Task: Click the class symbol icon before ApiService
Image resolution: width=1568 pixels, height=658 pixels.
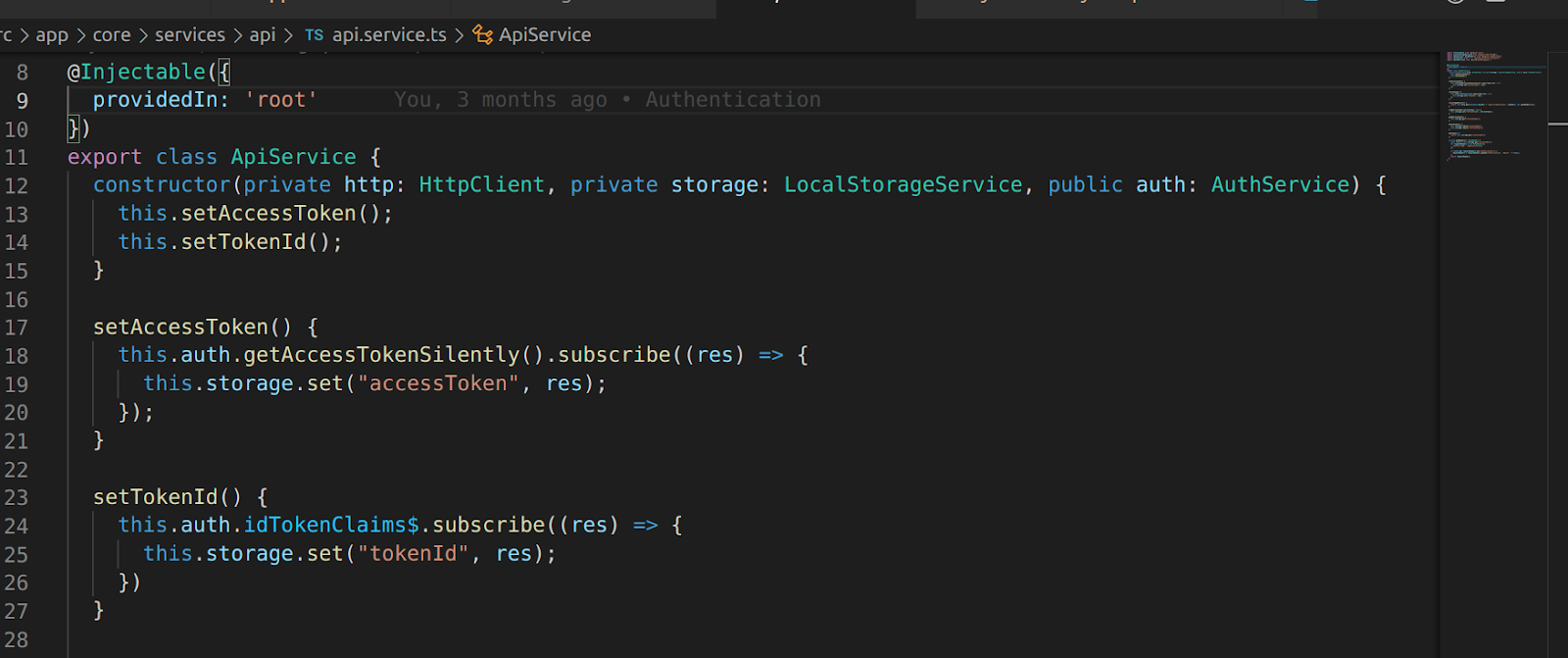Action: click(482, 35)
